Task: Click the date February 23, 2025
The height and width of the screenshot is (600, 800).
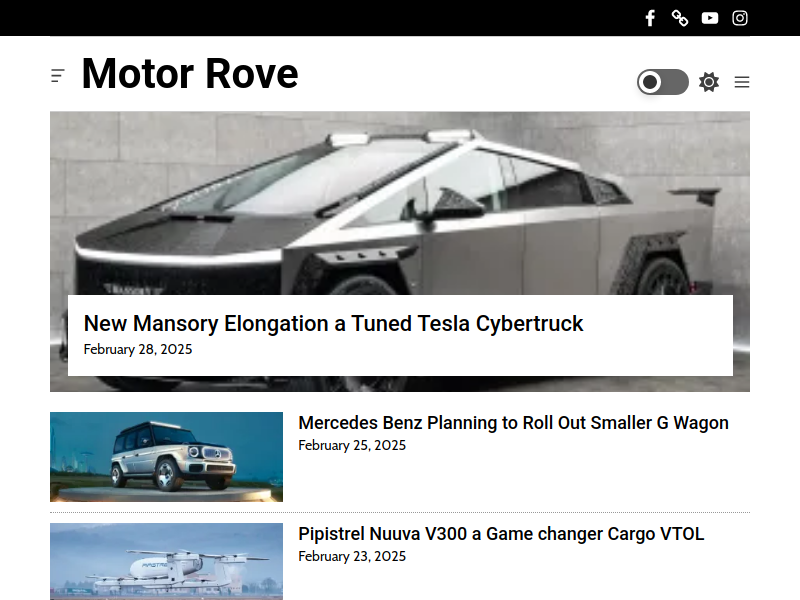Action: (x=352, y=556)
